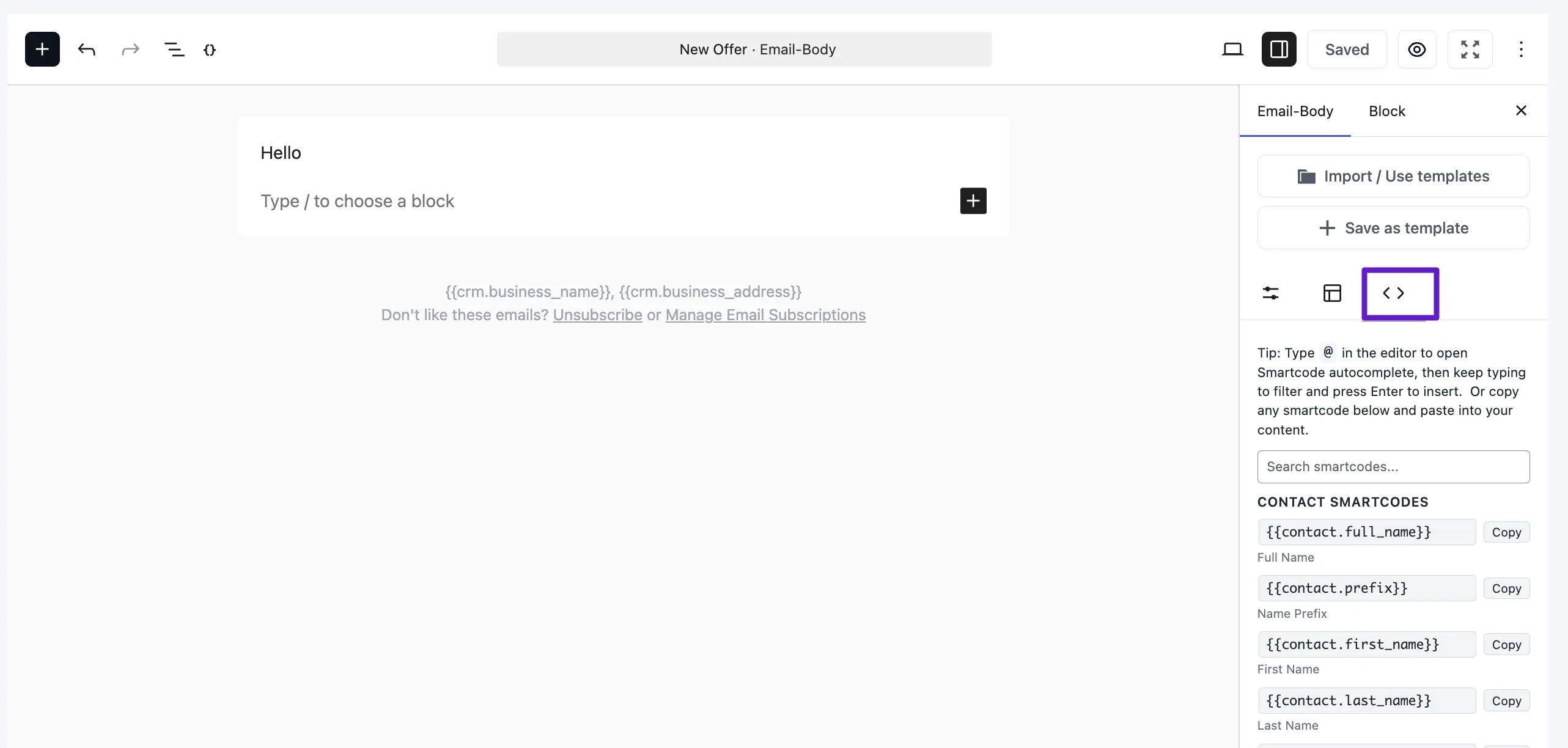
Task: Redo the change
Action: pos(130,50)
